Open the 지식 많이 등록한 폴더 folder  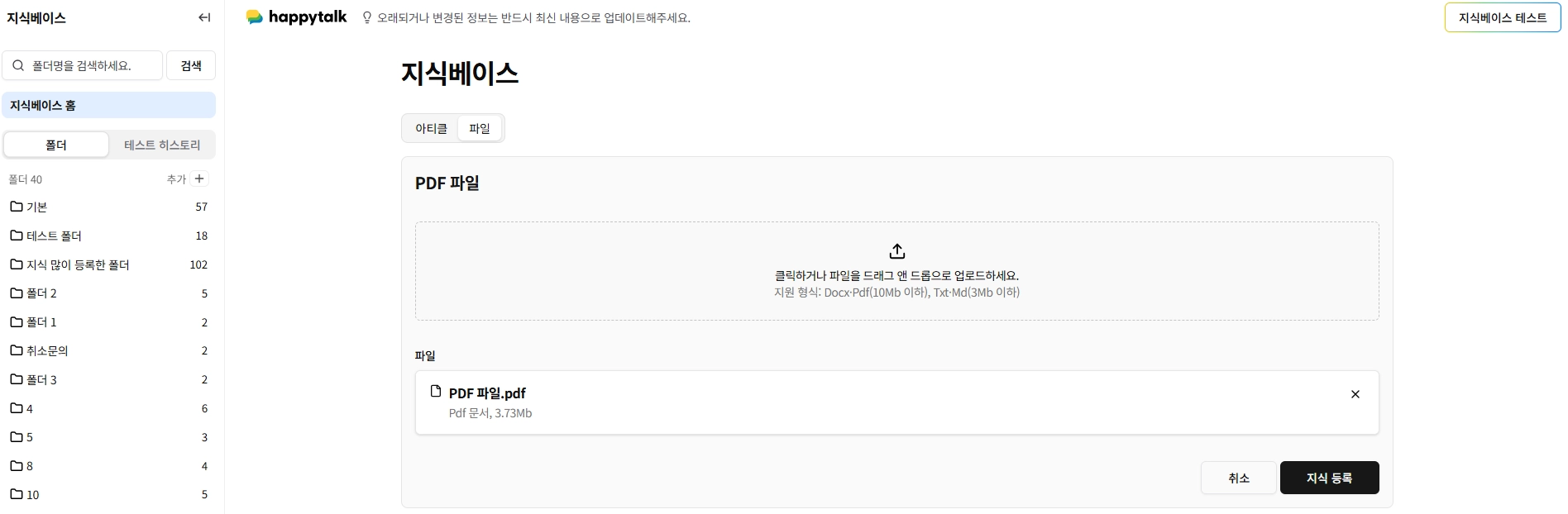click(x=108, y=264)
